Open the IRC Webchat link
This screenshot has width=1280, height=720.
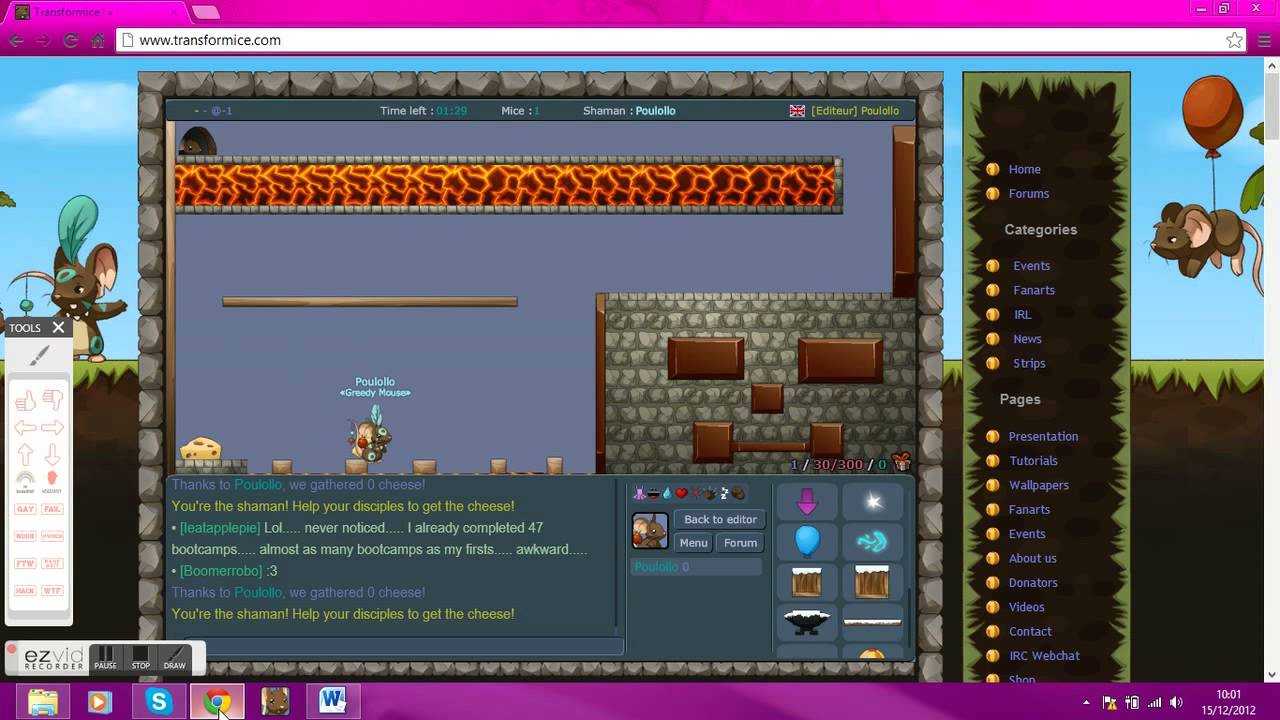[x=1044, y=656]
